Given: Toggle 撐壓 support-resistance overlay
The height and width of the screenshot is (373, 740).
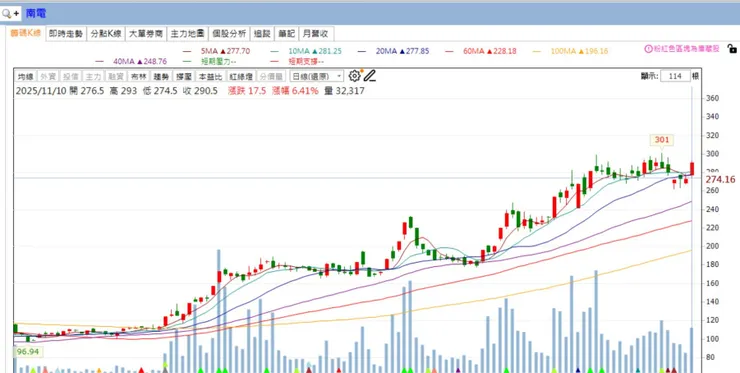Looking at the screenshot, I should coord(184,76).
